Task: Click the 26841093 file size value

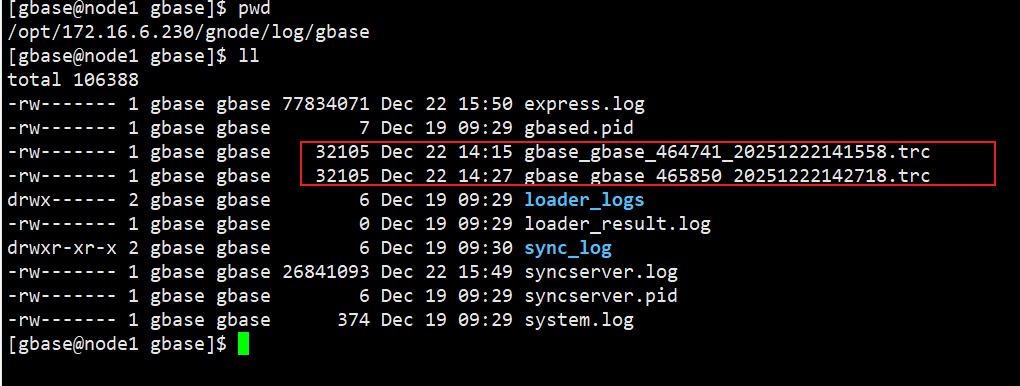Action: pos(326,272)
